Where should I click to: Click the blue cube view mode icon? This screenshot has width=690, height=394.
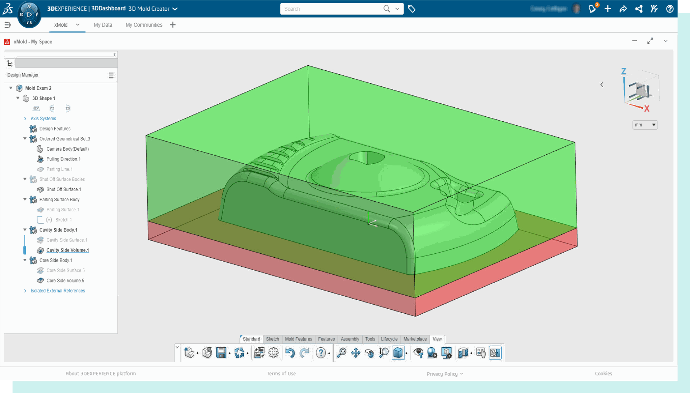[398, 353]
